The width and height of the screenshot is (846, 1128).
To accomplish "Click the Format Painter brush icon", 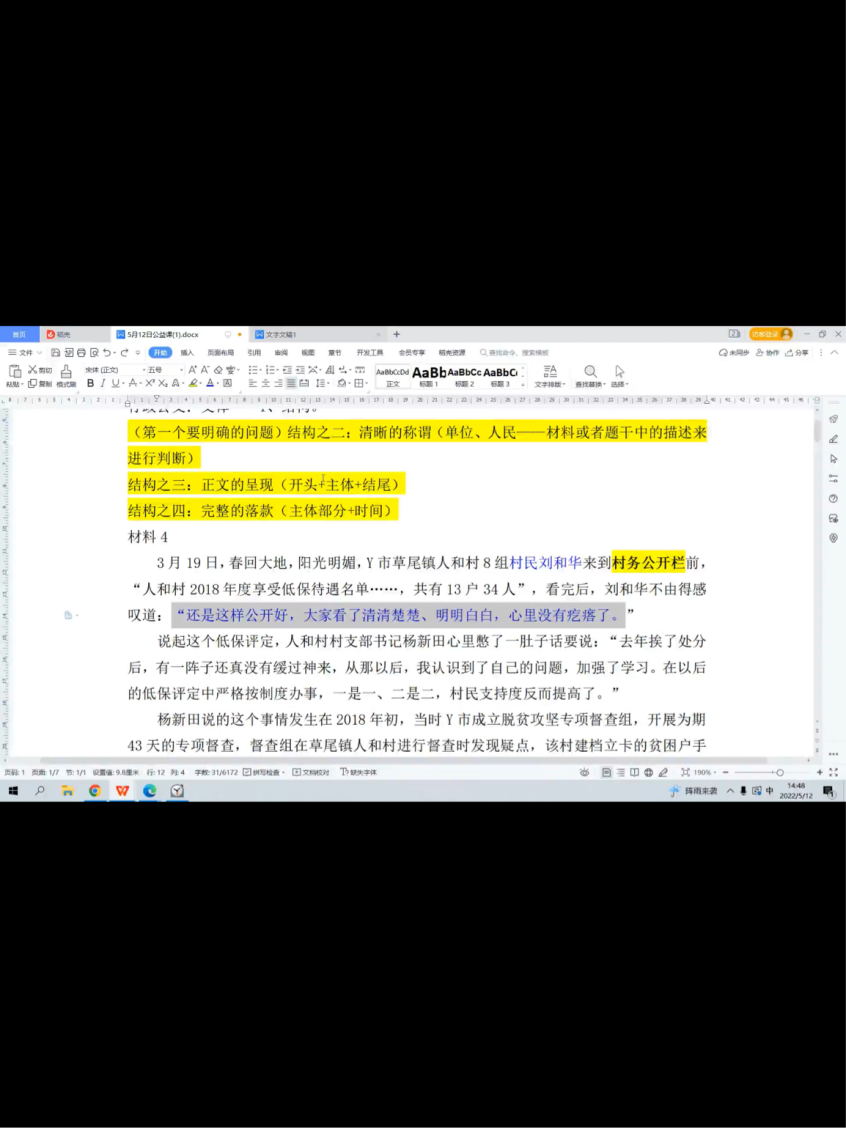I will [66, 372].
